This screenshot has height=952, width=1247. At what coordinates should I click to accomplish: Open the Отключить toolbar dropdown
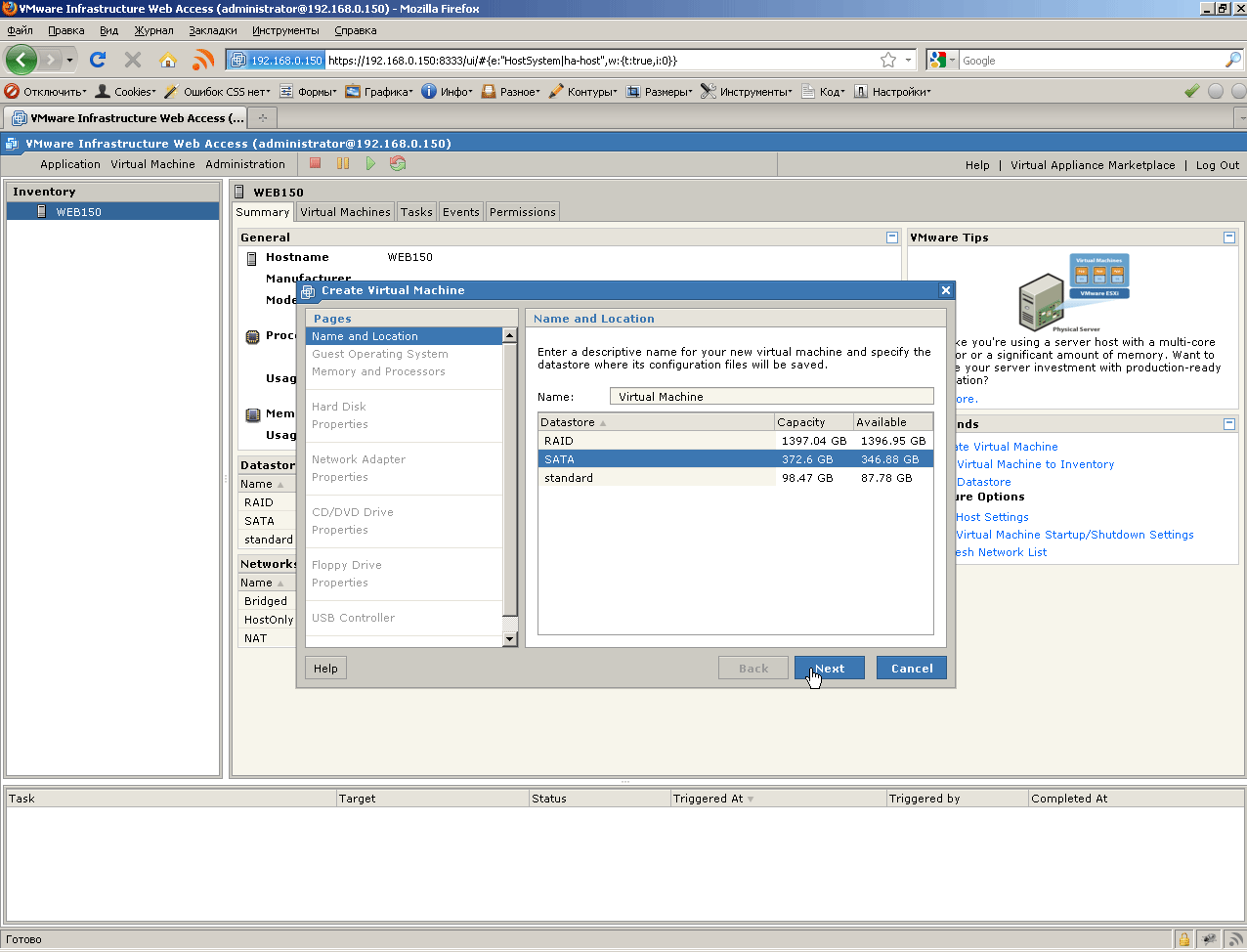(x=46, y=91)
